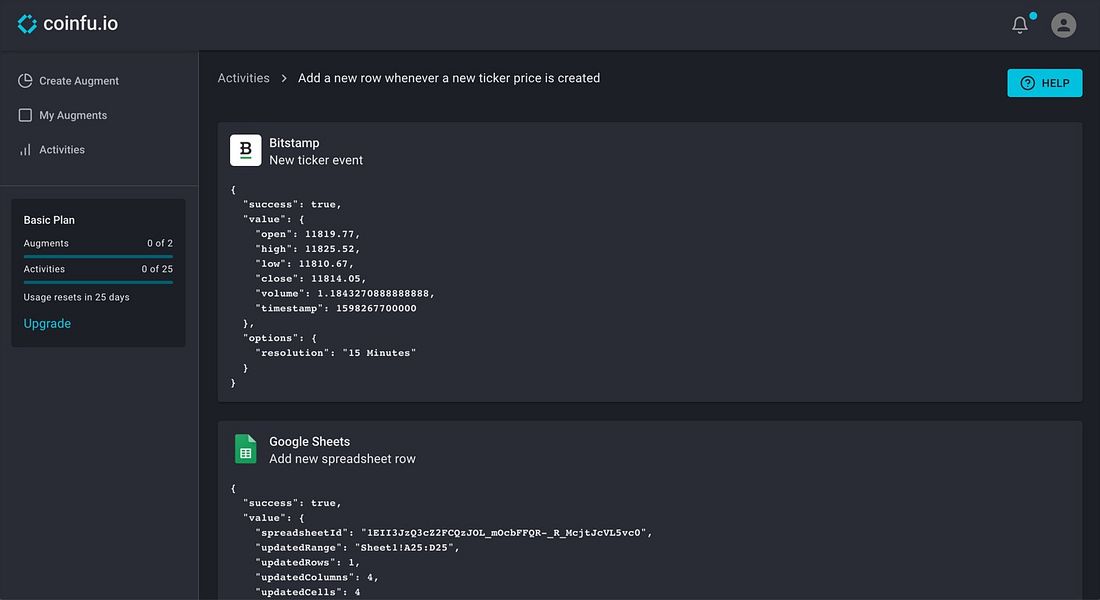This screenshot has width=1100, height=600.
Task: Click the Basic Plan heading
Action: [x=49, y=220]
